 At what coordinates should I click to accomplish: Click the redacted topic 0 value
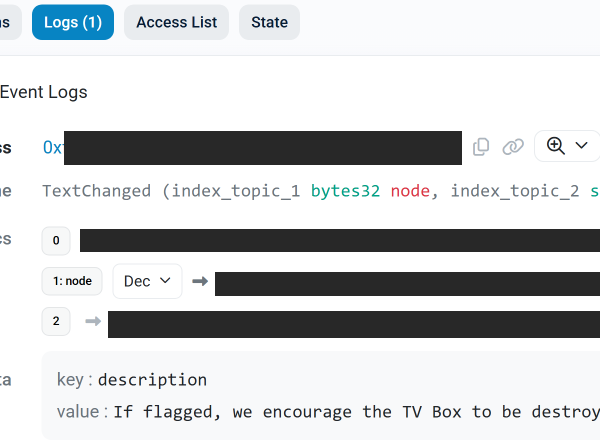click(339, 240)
